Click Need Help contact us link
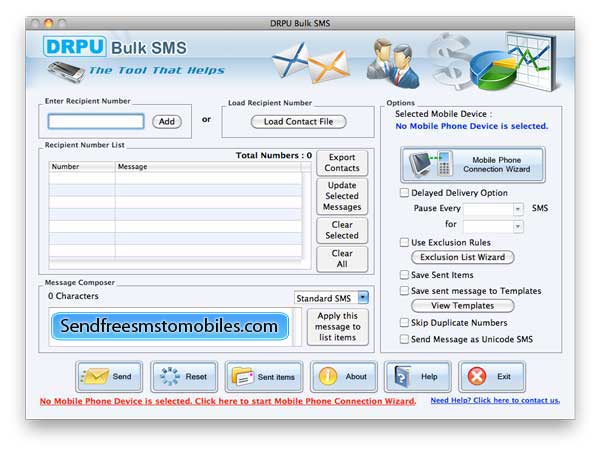Screen dimensions: 600x454 495,400
